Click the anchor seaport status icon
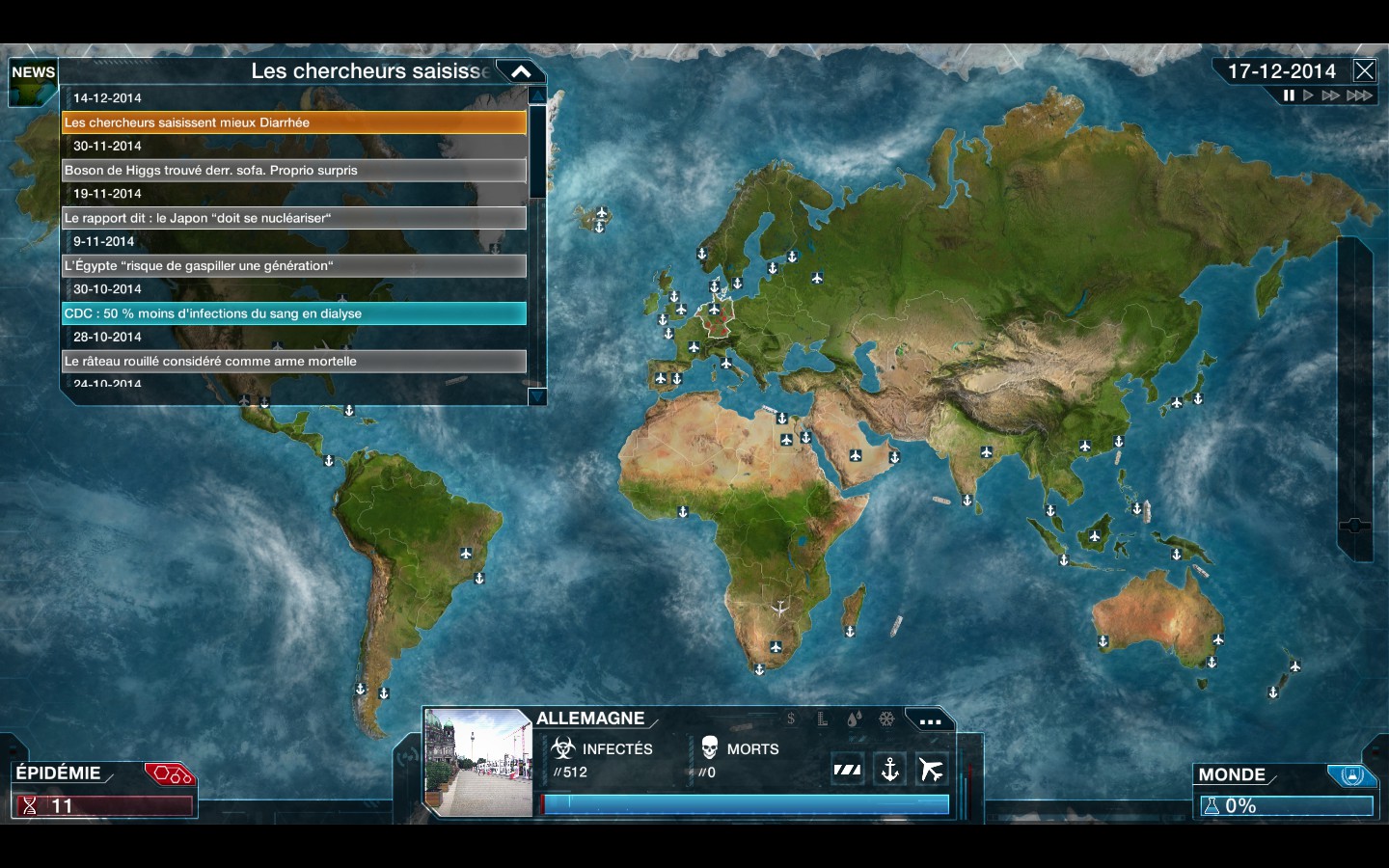1389x868 pixels. click(x=889, y=770)
